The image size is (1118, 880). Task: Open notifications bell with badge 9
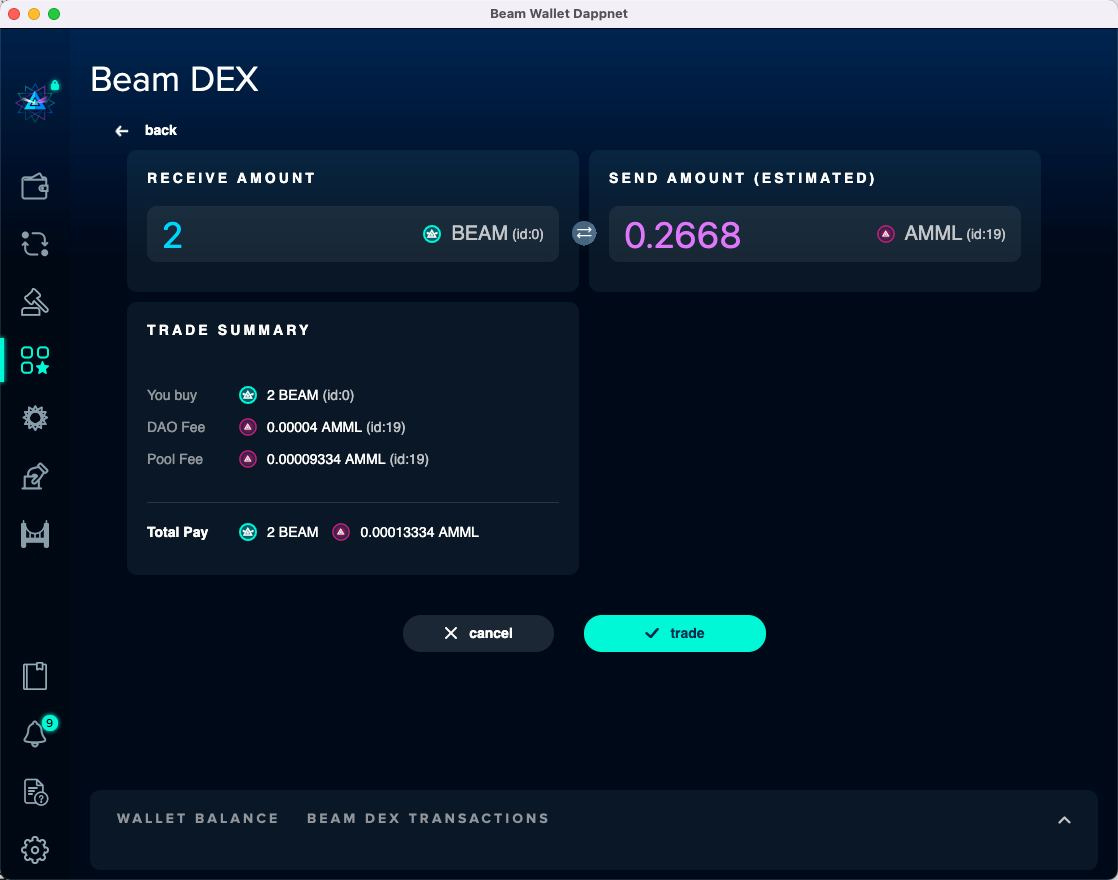[x=34, y=733]
